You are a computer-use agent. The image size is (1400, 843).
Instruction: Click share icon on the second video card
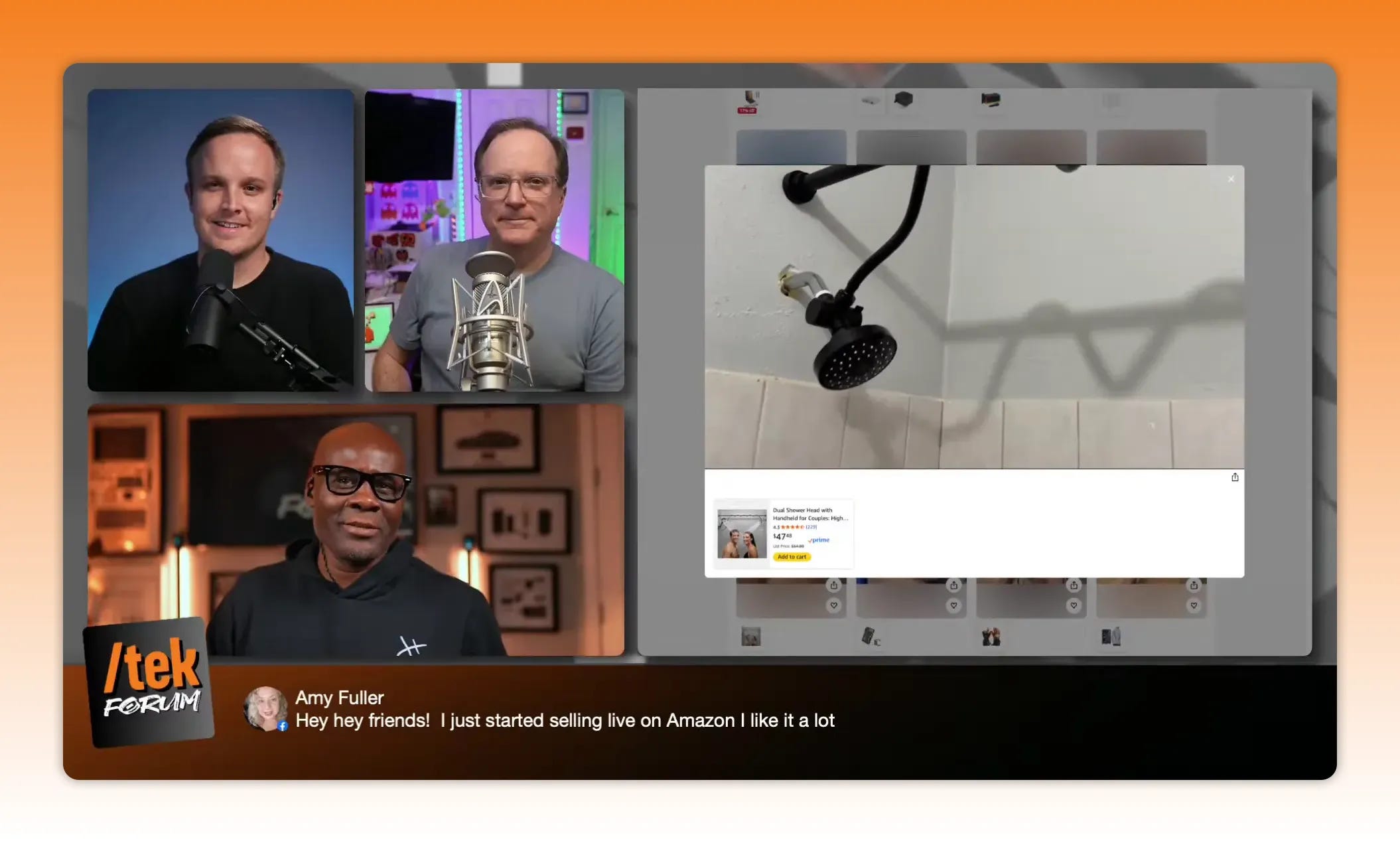[x=953, y=585]
